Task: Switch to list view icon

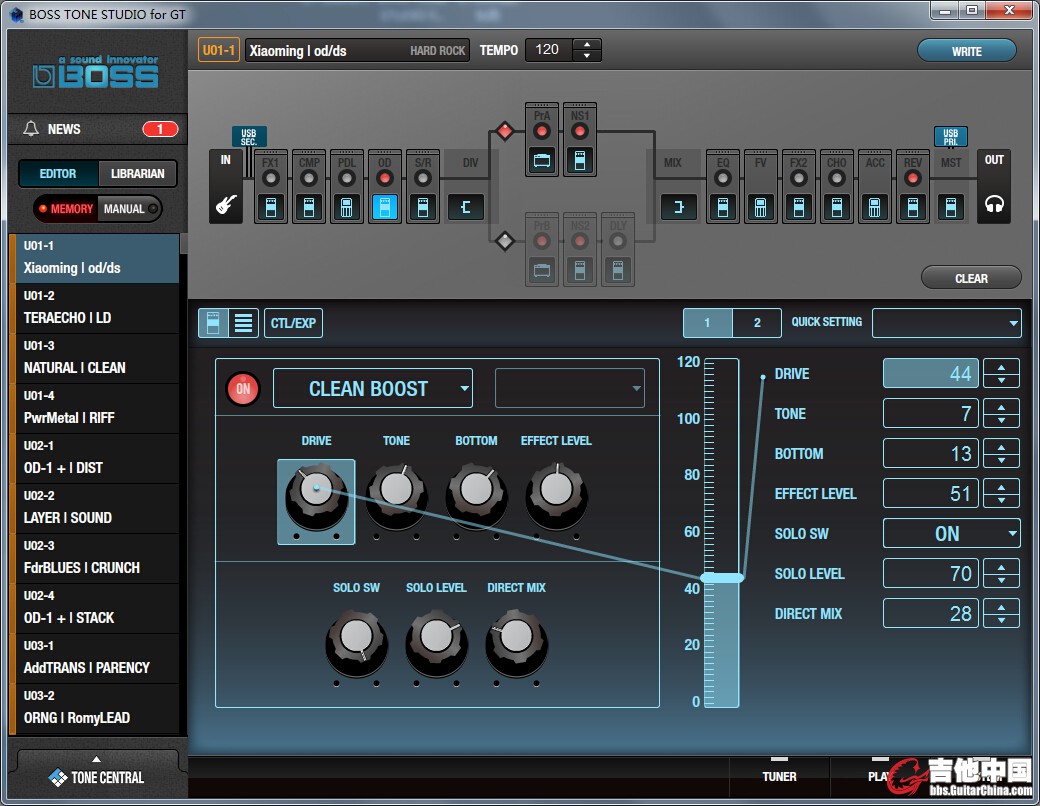Action: pyautogui.click(x=243, y=323)
